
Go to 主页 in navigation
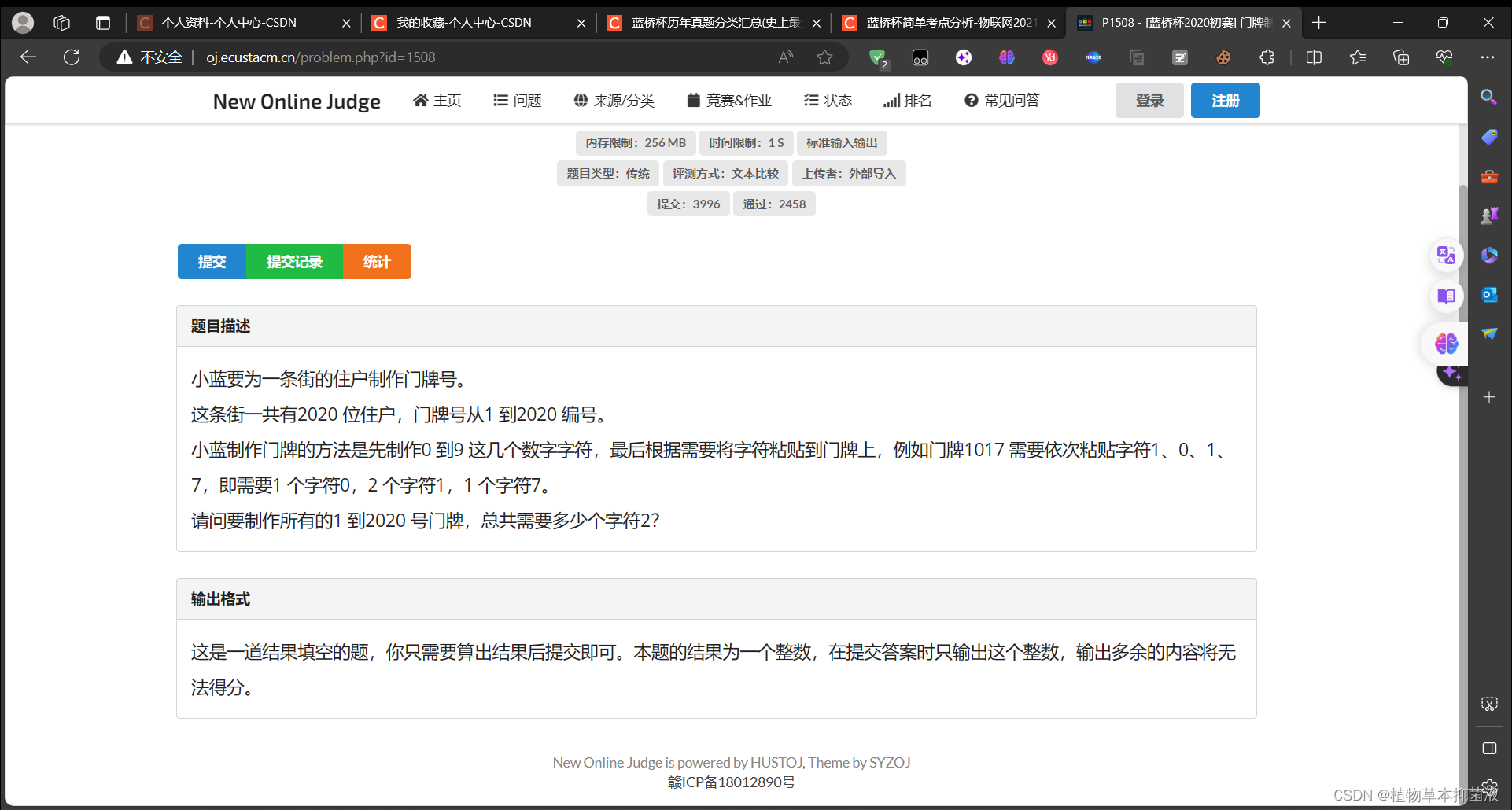tap(437, 100)
